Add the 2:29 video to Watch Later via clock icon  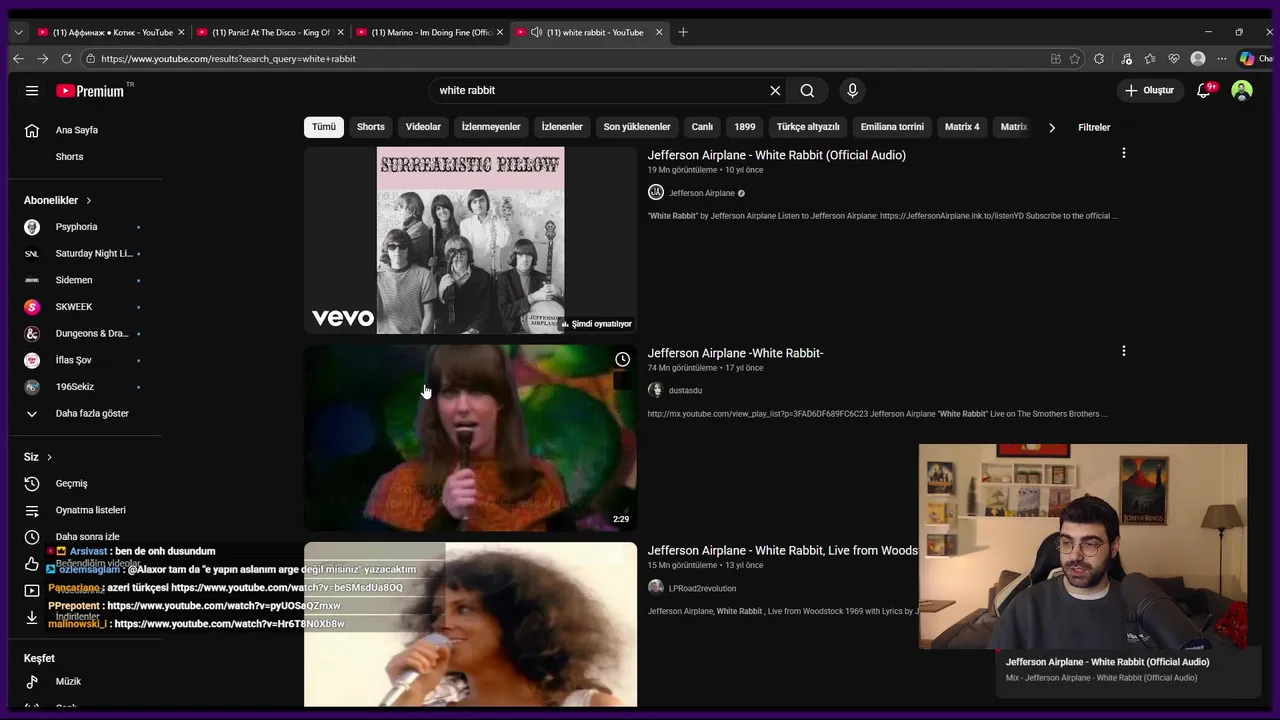[x=622, y=359]
